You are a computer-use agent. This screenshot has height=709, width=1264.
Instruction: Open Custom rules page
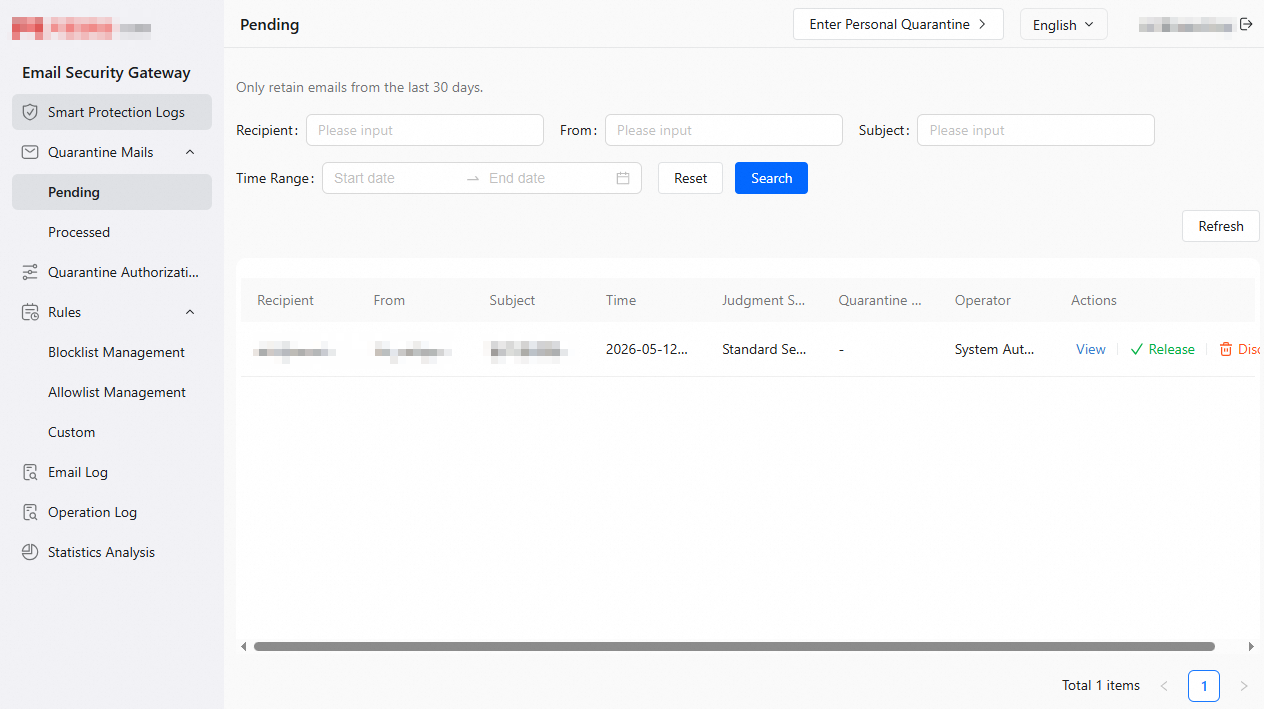pyautogui.click(x=112, y=432)
